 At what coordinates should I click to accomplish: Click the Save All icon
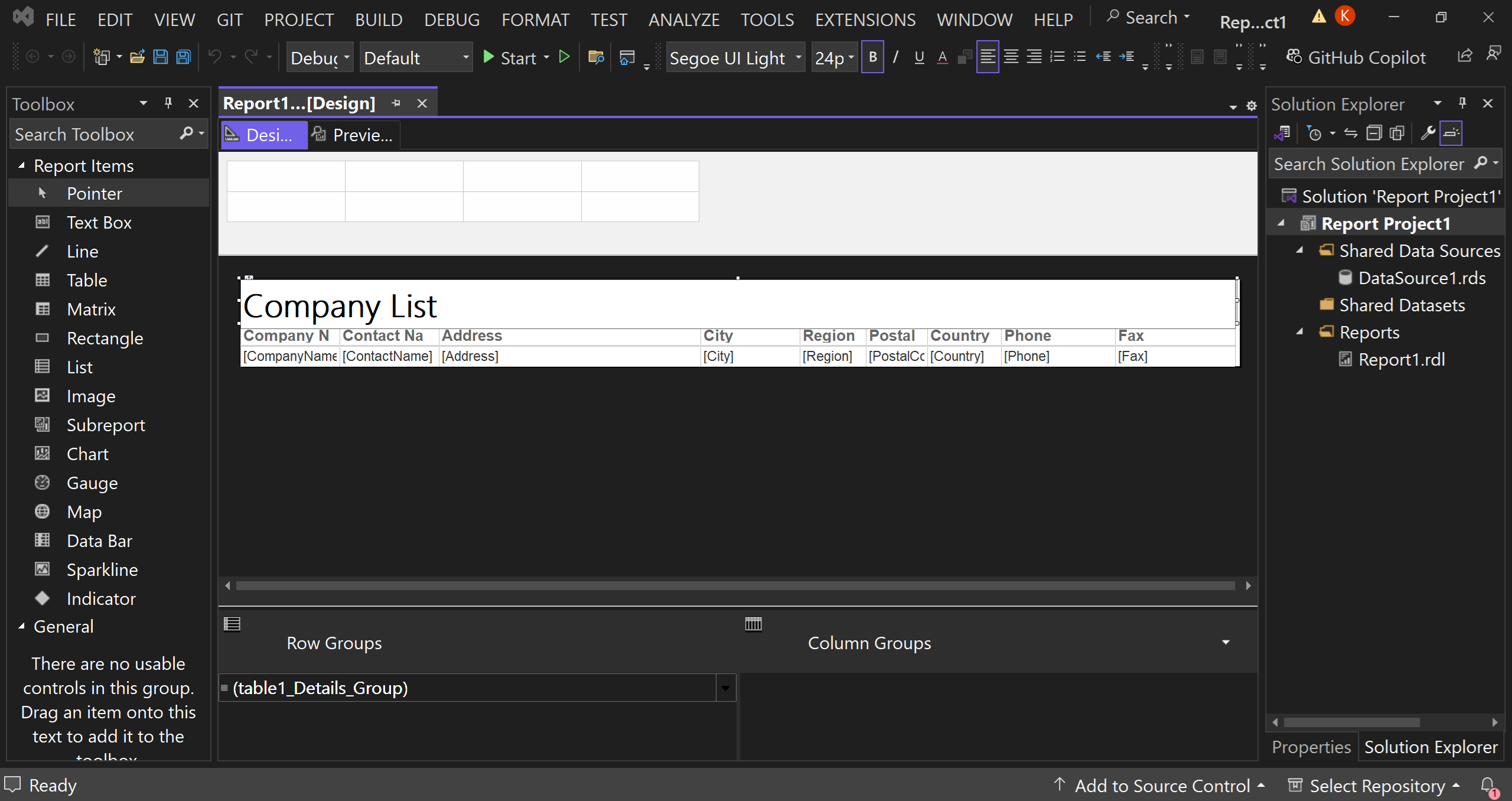pyautogui.click(x=183, y=57)
